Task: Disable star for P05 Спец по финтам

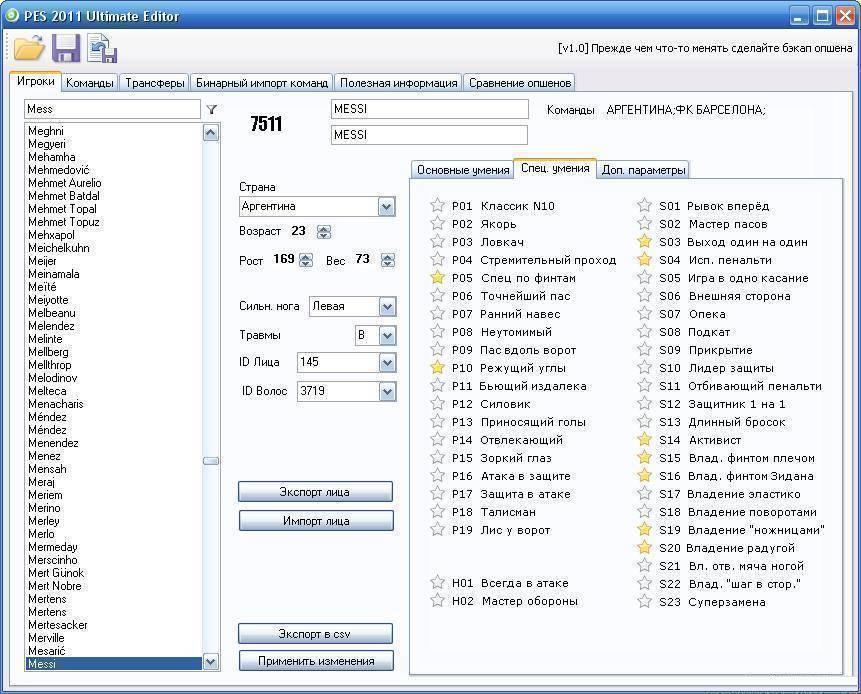Action: coord(437,278)
